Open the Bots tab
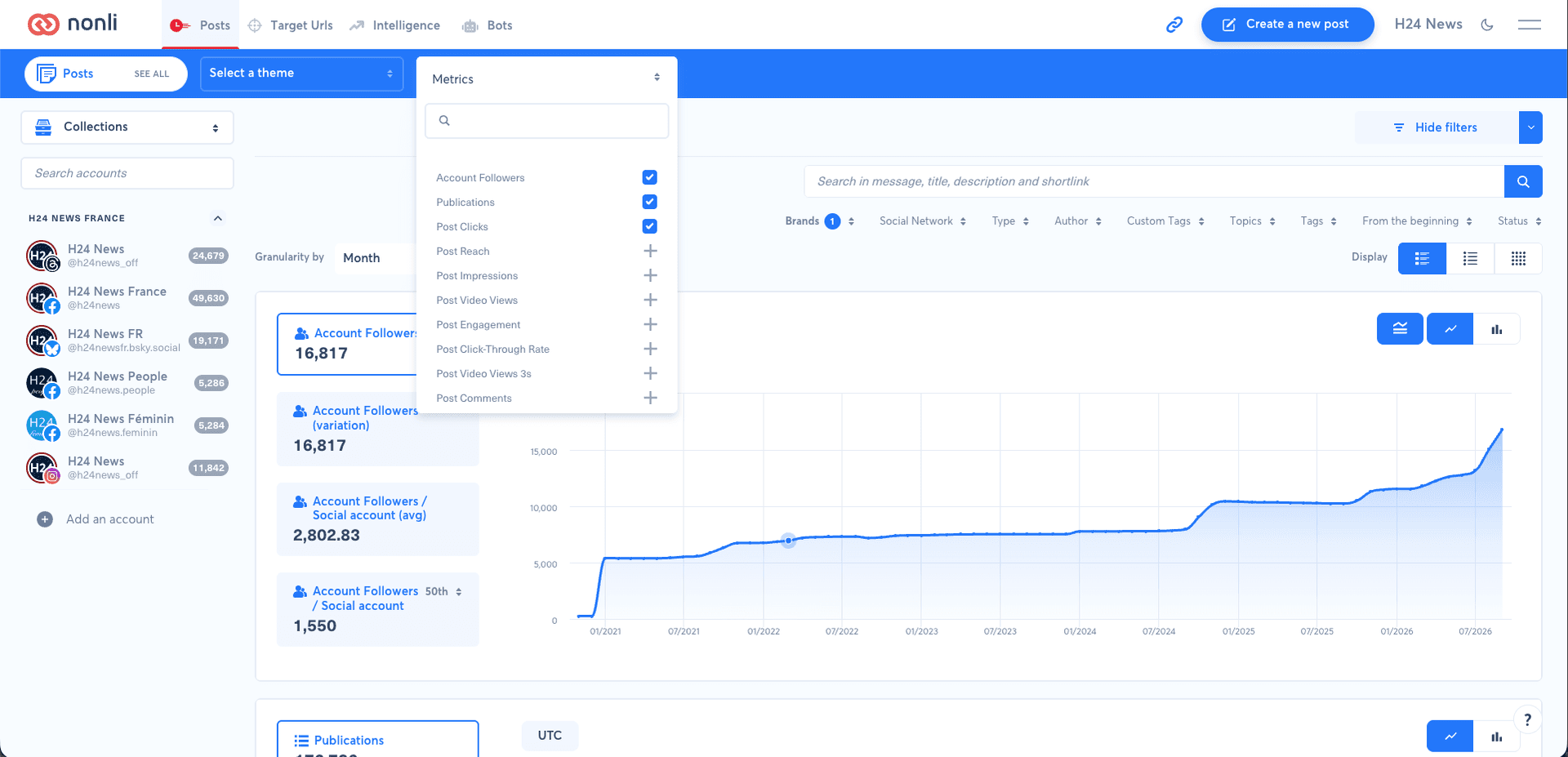The width and height of the screenshot is (1568, 757). pos(488,25)
